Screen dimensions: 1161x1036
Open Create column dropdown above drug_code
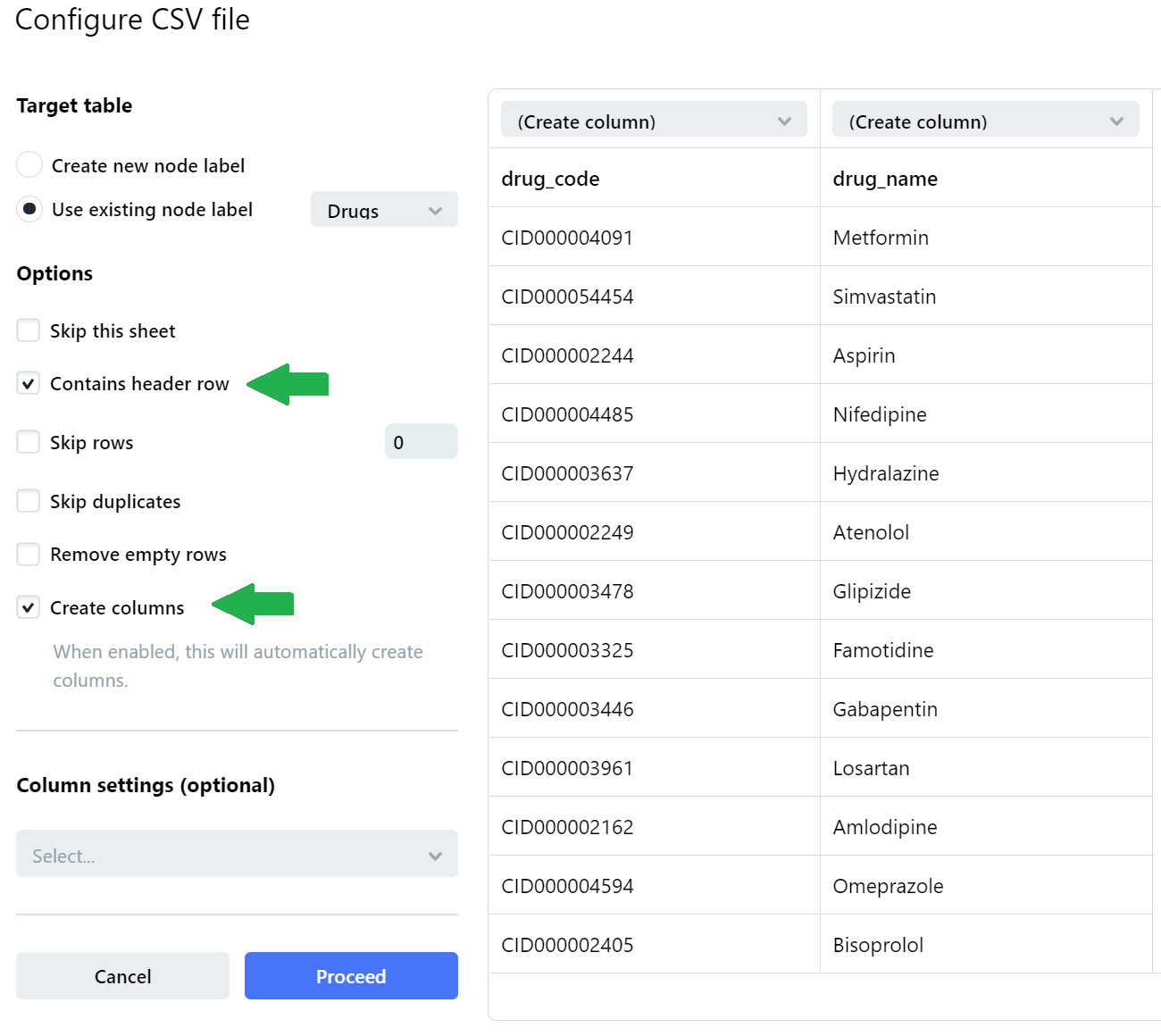654,121
